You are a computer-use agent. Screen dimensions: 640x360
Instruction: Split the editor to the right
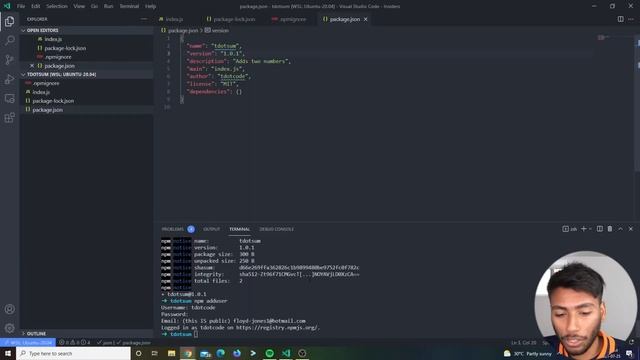click(x=620, y=19)
